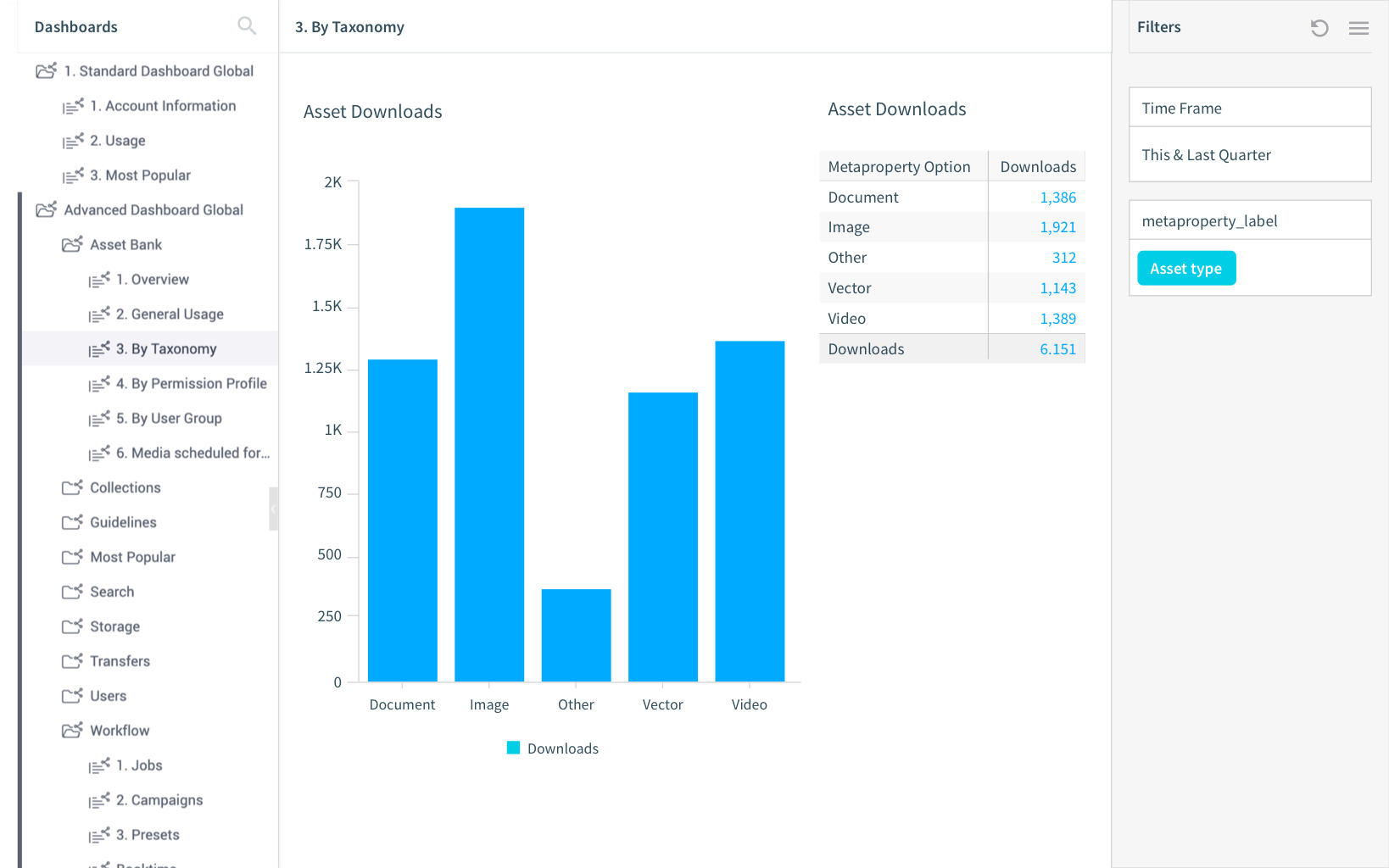Click the folder icon beside Workflow
This screenshot has height=868, width=1389.
[x=71, y=730]
